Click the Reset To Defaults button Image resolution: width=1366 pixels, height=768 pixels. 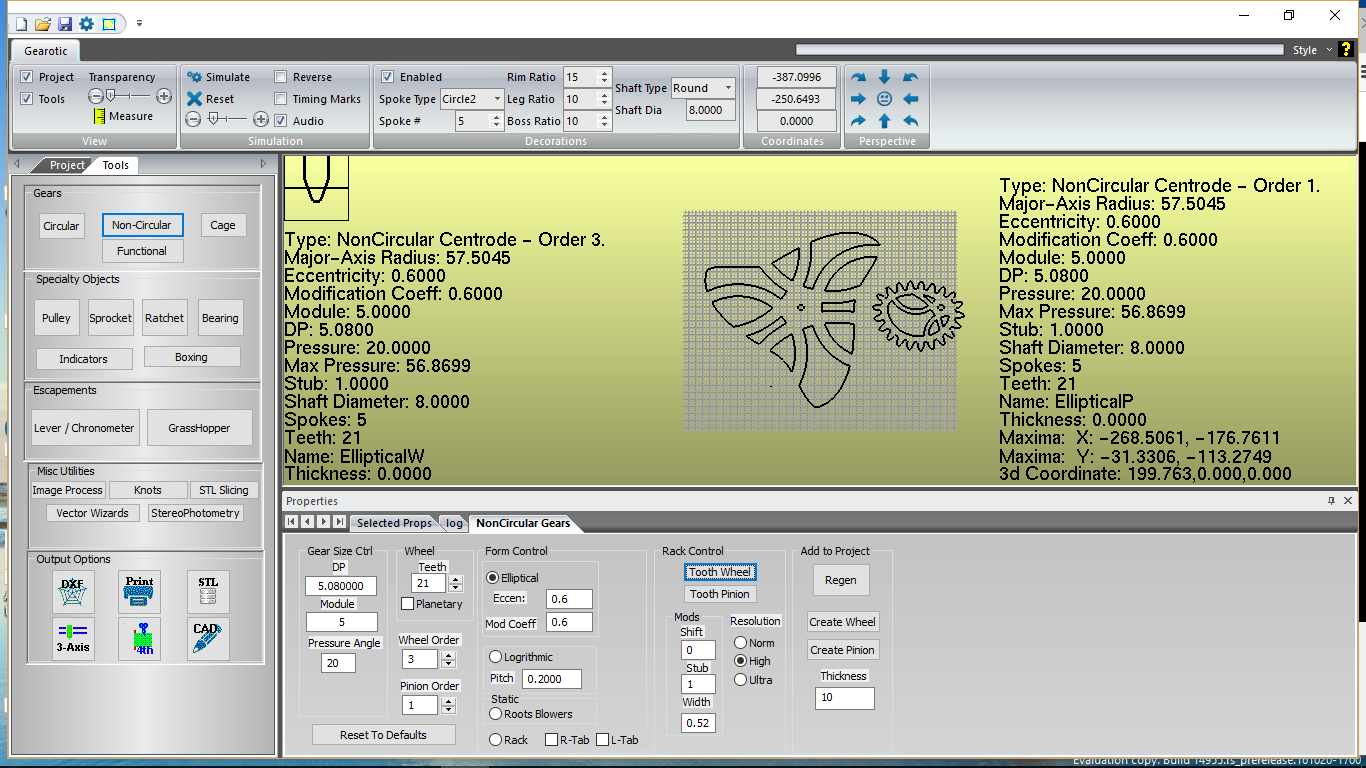pyautogui.click(x=383, y=735)
